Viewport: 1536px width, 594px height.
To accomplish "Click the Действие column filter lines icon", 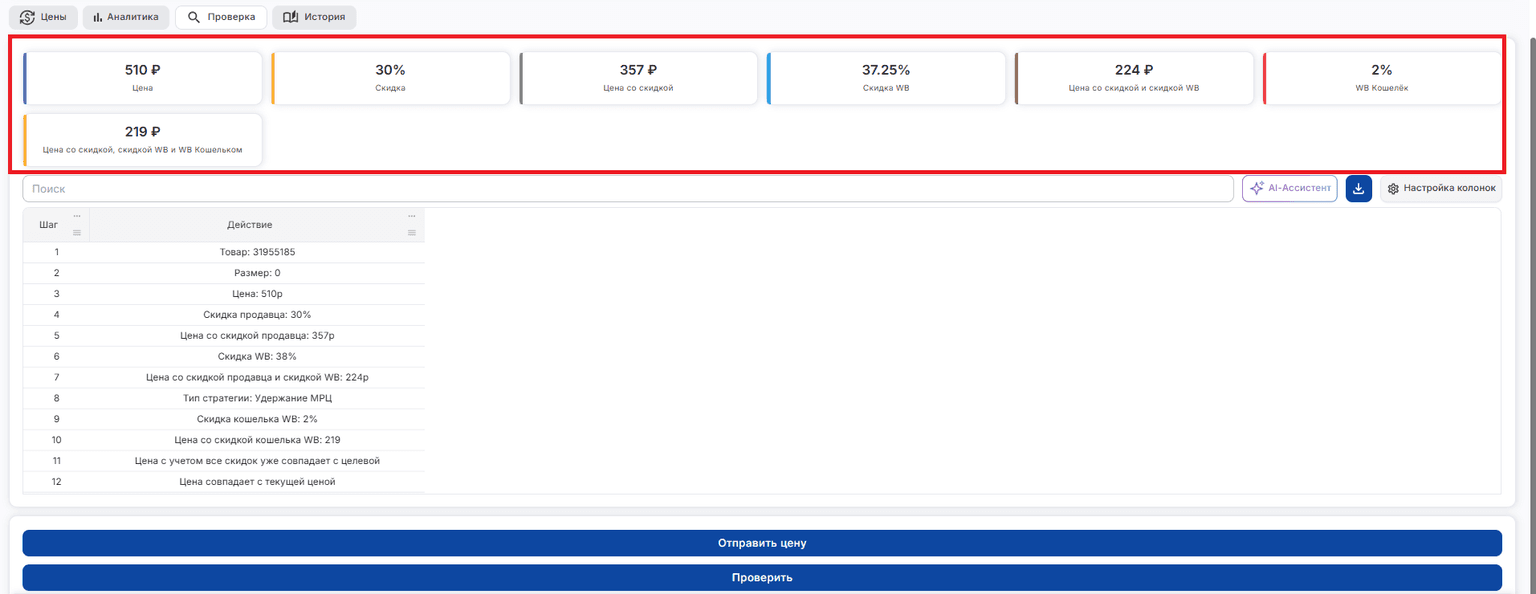I will [411, 233].
